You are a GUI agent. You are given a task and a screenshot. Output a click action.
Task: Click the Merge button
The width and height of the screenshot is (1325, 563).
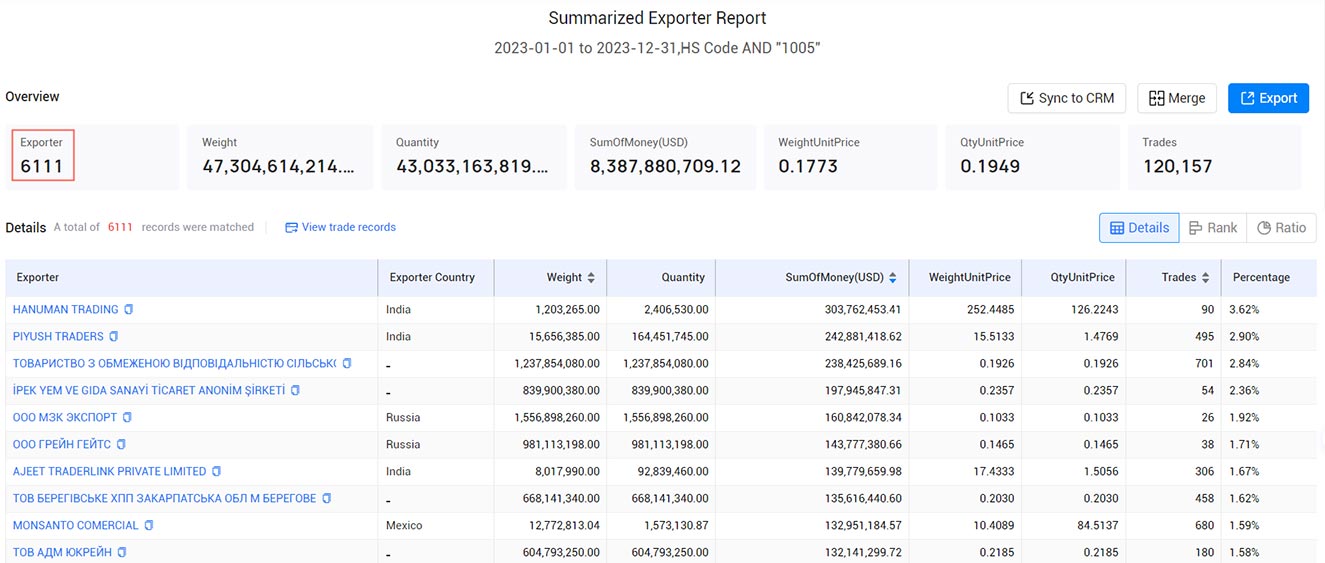click(1177, 98)
